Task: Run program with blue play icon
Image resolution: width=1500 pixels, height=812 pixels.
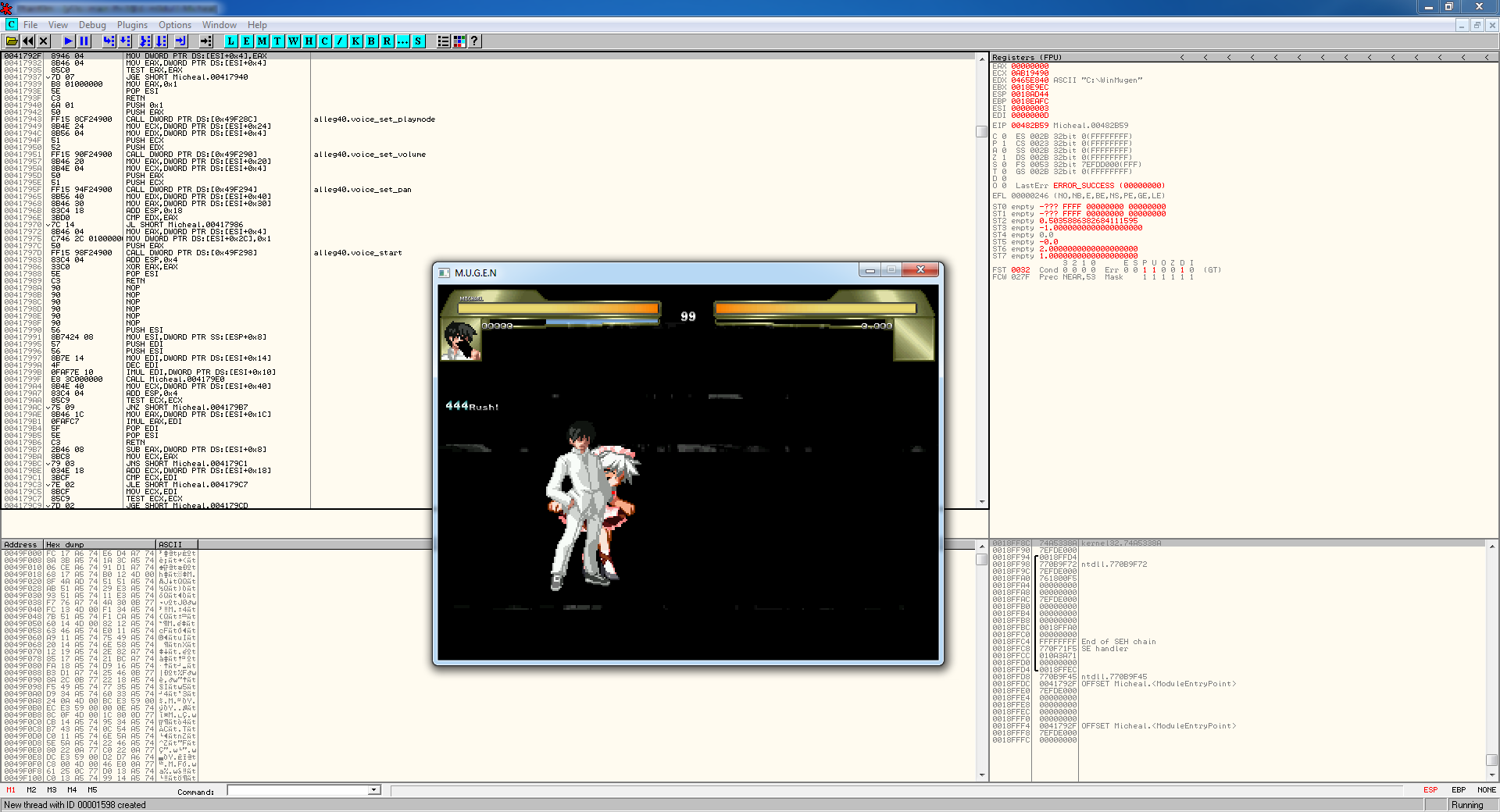Action: [x=69, y=41]
